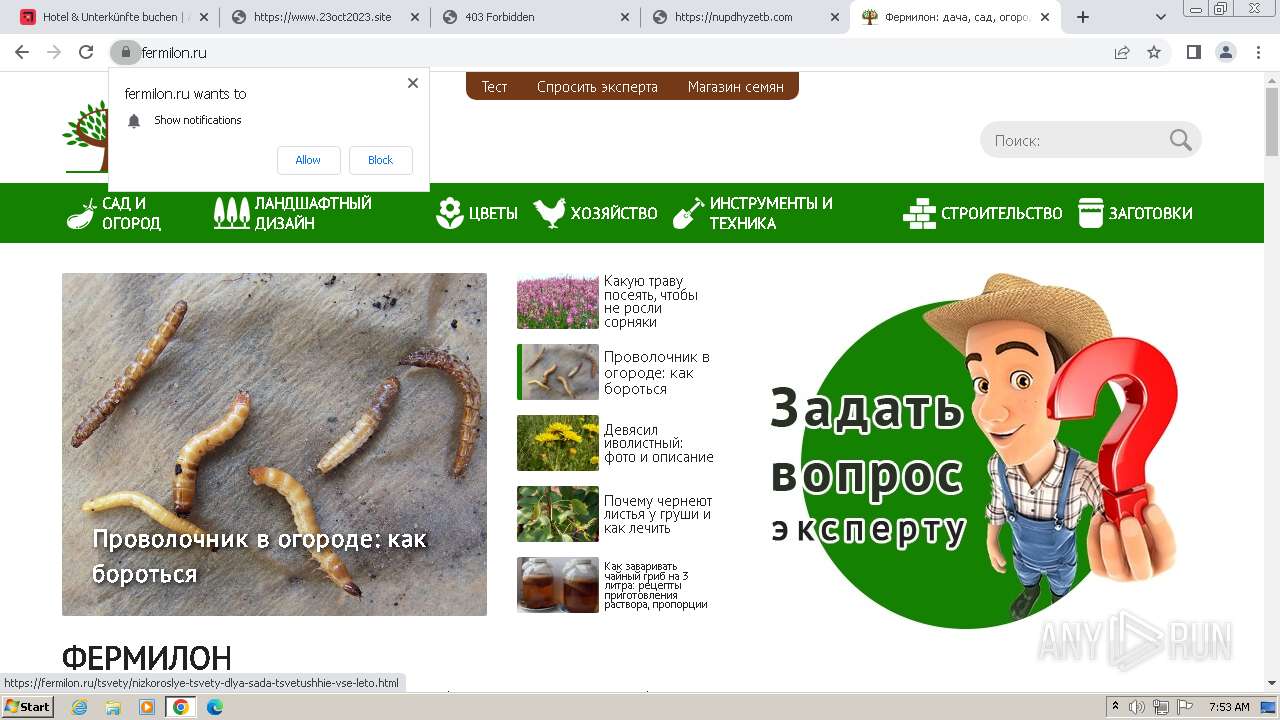The image size is (1280, 720).
Task: Read Почему чернеют листья у груши
Action: point(658,514)
